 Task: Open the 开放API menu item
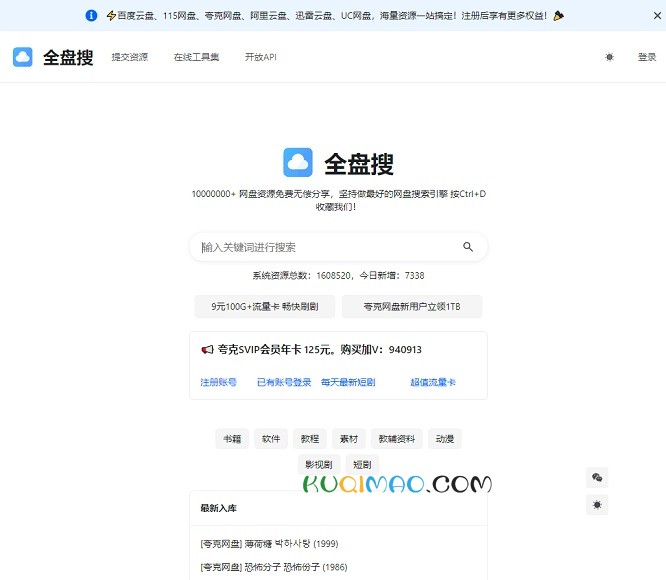coord(261,57)
